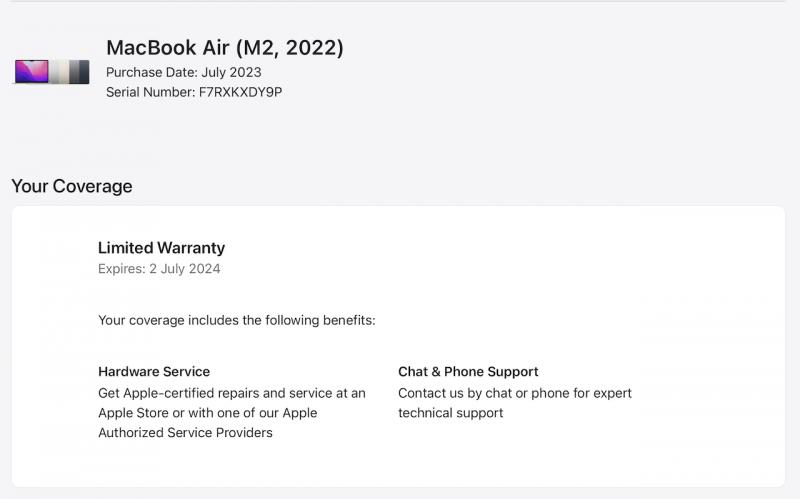
Task: Click the serial number F7RXKXDY9P
Action: (240, 92)
